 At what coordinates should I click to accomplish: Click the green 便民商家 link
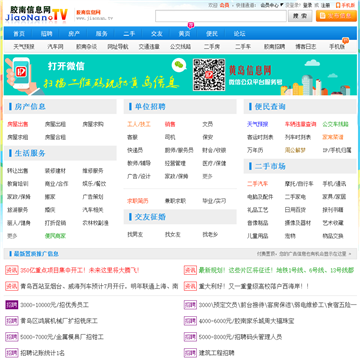coord(55,236)
